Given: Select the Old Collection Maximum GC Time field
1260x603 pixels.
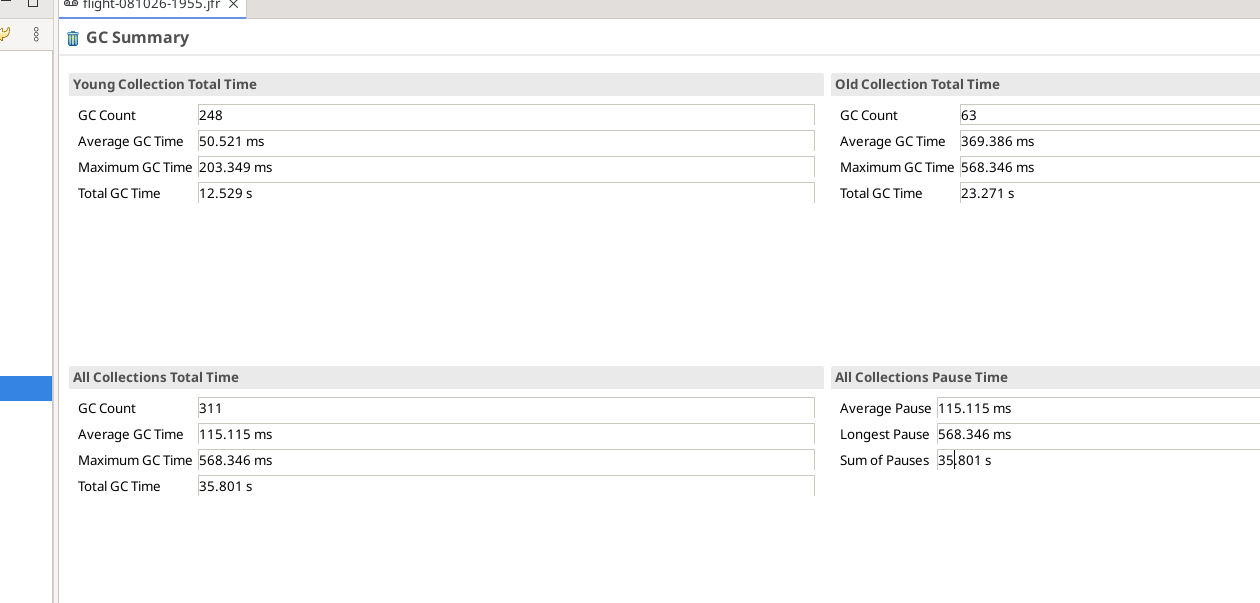Looking at the screenshot, I should 1110,167.
